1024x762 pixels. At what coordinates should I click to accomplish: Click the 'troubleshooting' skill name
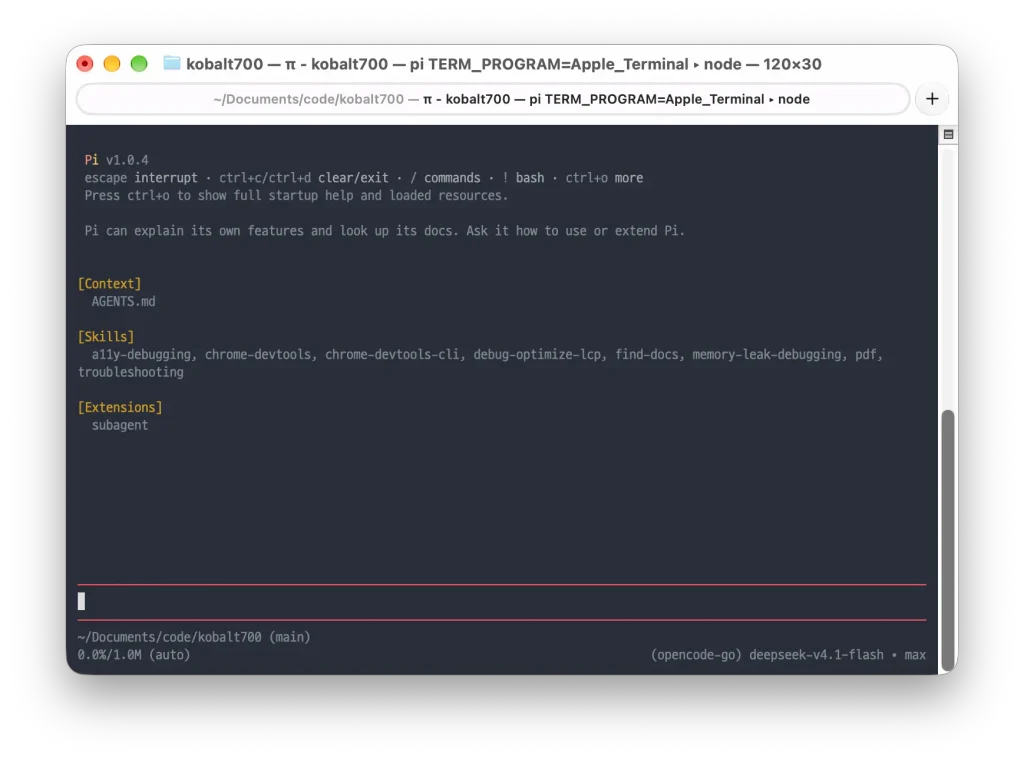131,372
